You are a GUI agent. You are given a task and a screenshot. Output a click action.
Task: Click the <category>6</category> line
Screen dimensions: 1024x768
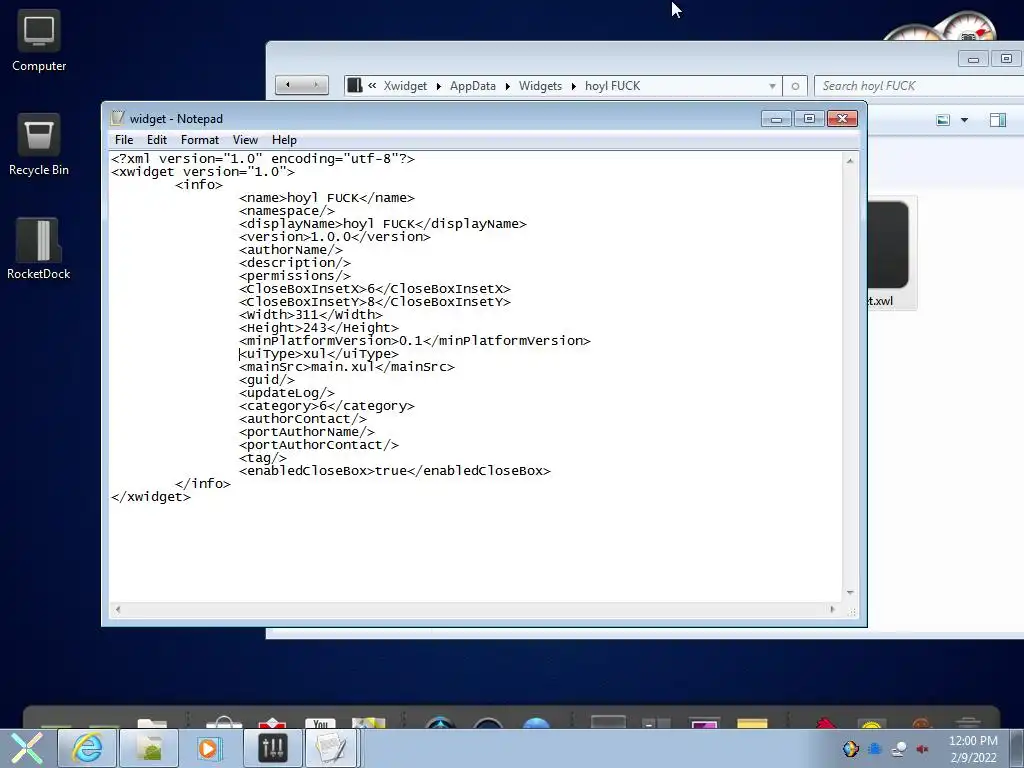(327, 406)
